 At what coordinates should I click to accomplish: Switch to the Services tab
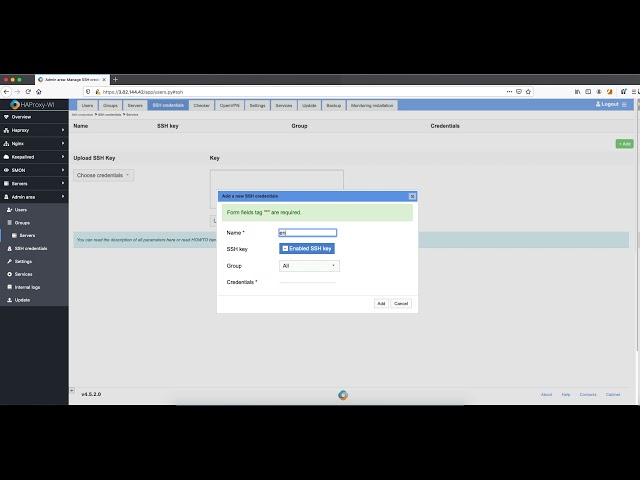point(284,106)
